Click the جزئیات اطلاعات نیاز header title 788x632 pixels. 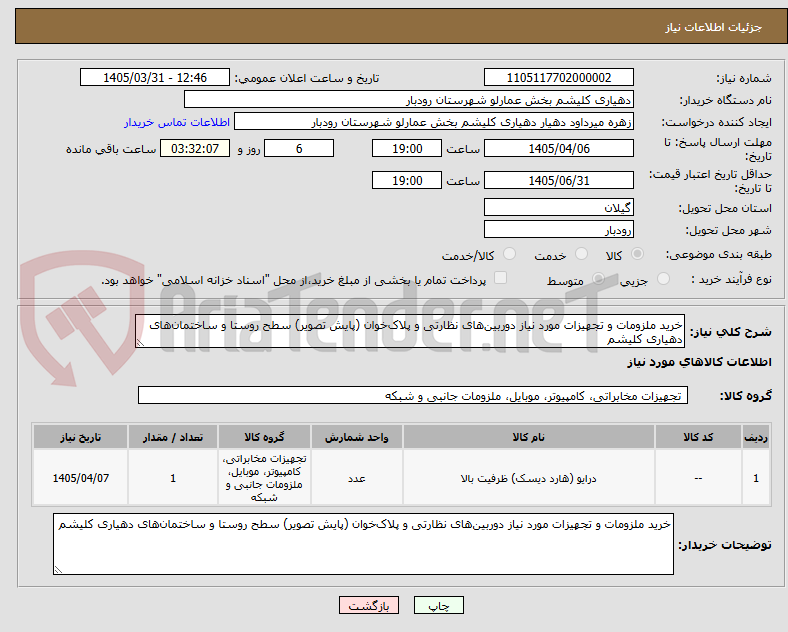point(714,27)
